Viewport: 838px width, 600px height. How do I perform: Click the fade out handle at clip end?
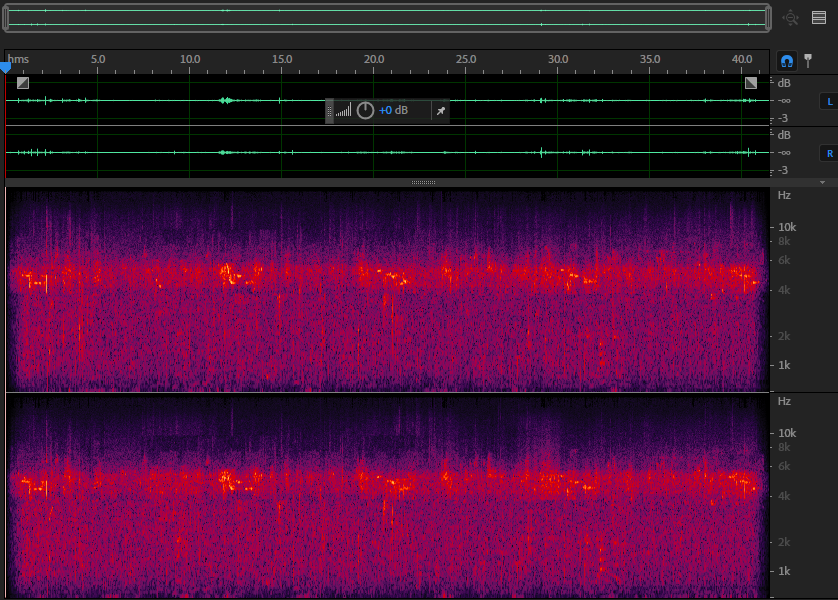[751, 83]
